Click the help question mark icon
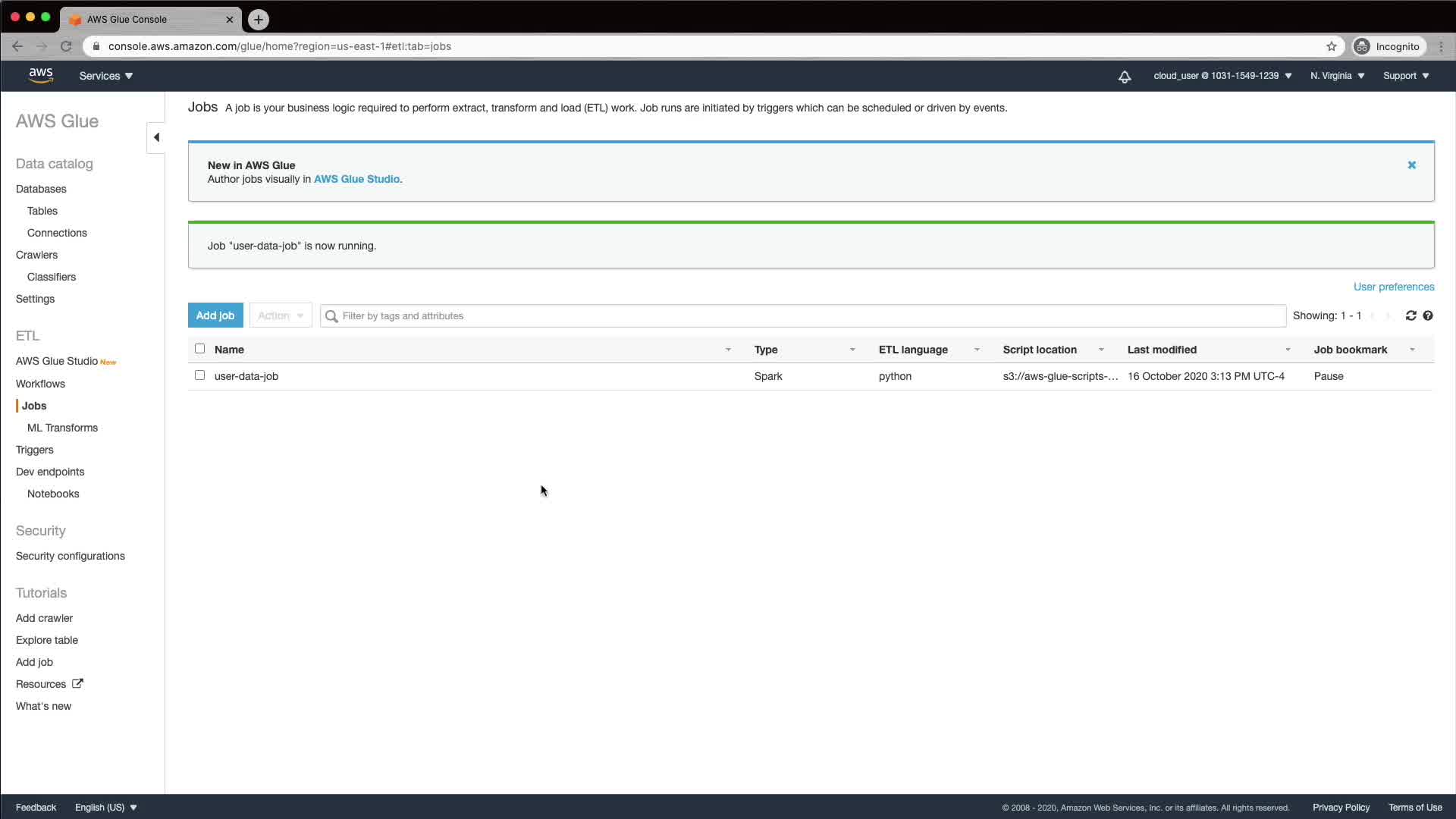Image resolution: width=1456 pixels, height=819 pixels. click(x=1428, y=315)
